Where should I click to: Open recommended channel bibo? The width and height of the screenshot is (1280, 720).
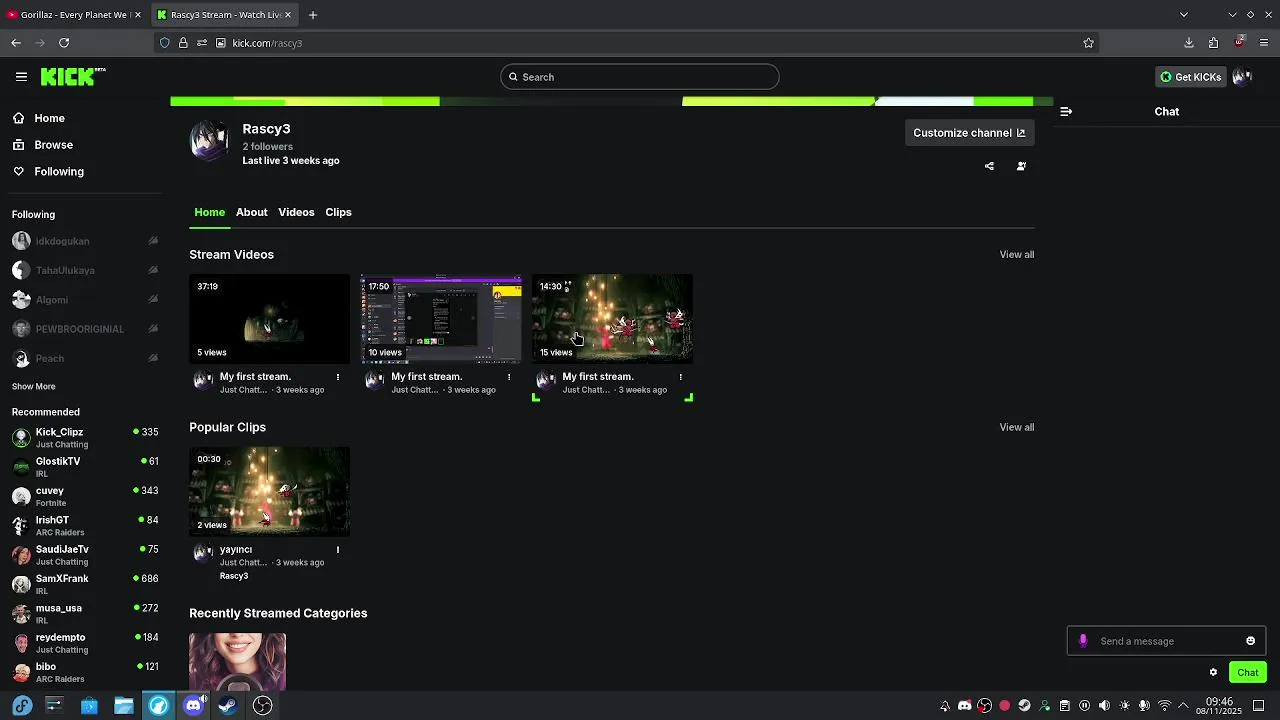pos(84,672)
